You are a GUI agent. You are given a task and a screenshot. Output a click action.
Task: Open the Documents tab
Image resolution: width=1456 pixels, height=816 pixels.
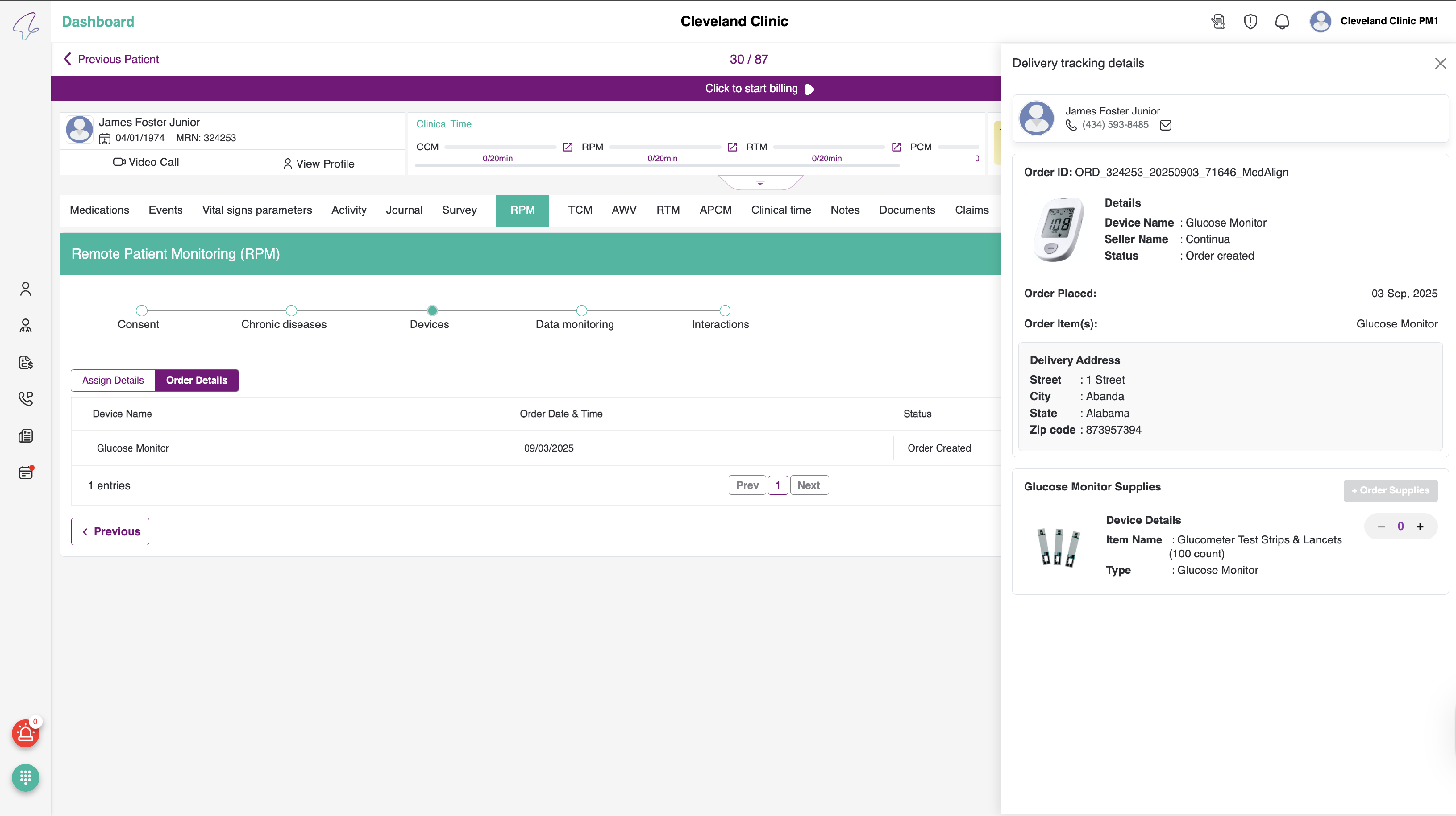coord(907,210)
